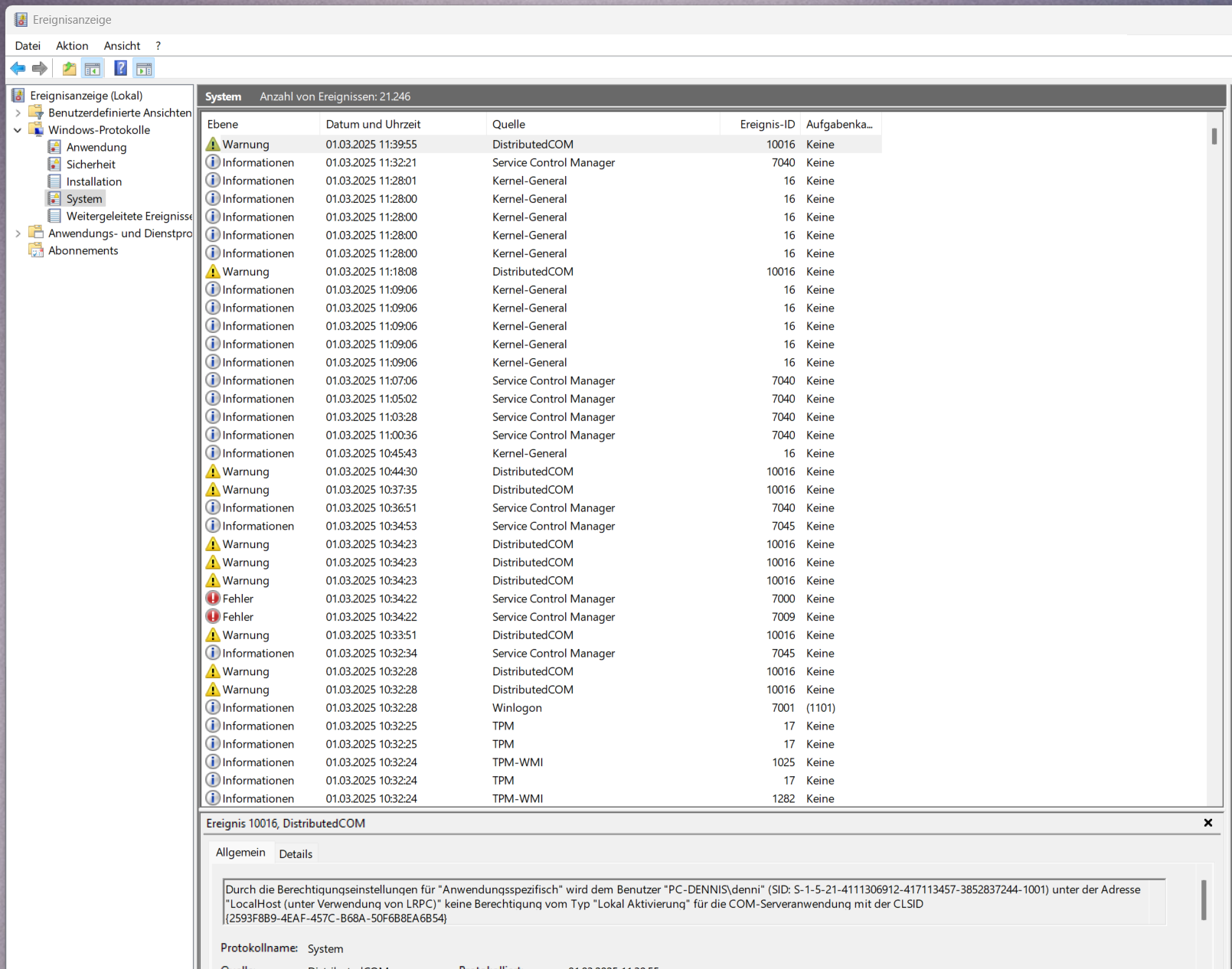The image size is (1232, 969).
Task: Collapse Windows-Protokolle tree node
Action: [x=18, y=130]
